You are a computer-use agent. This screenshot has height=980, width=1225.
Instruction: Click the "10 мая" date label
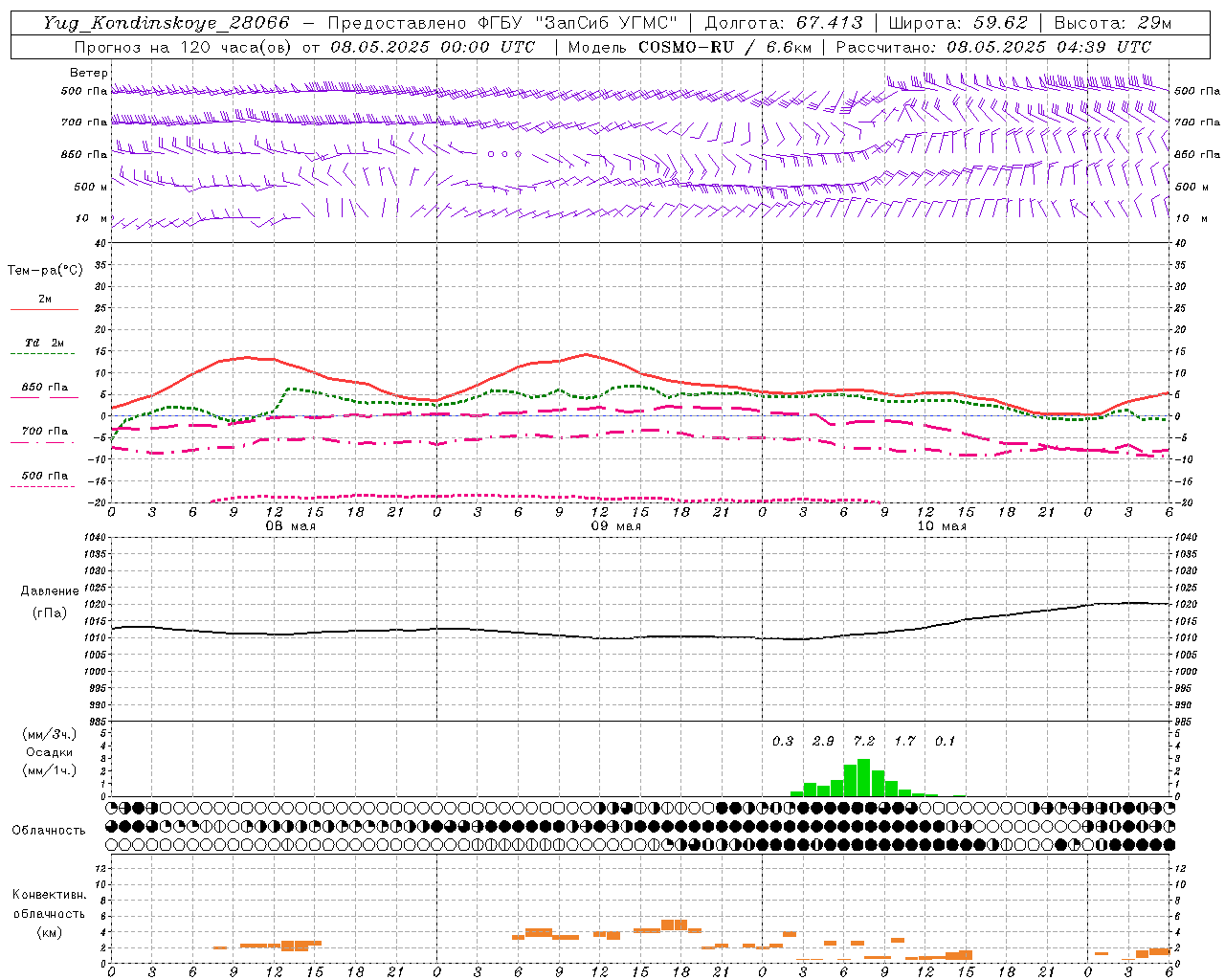pos(942,526)
